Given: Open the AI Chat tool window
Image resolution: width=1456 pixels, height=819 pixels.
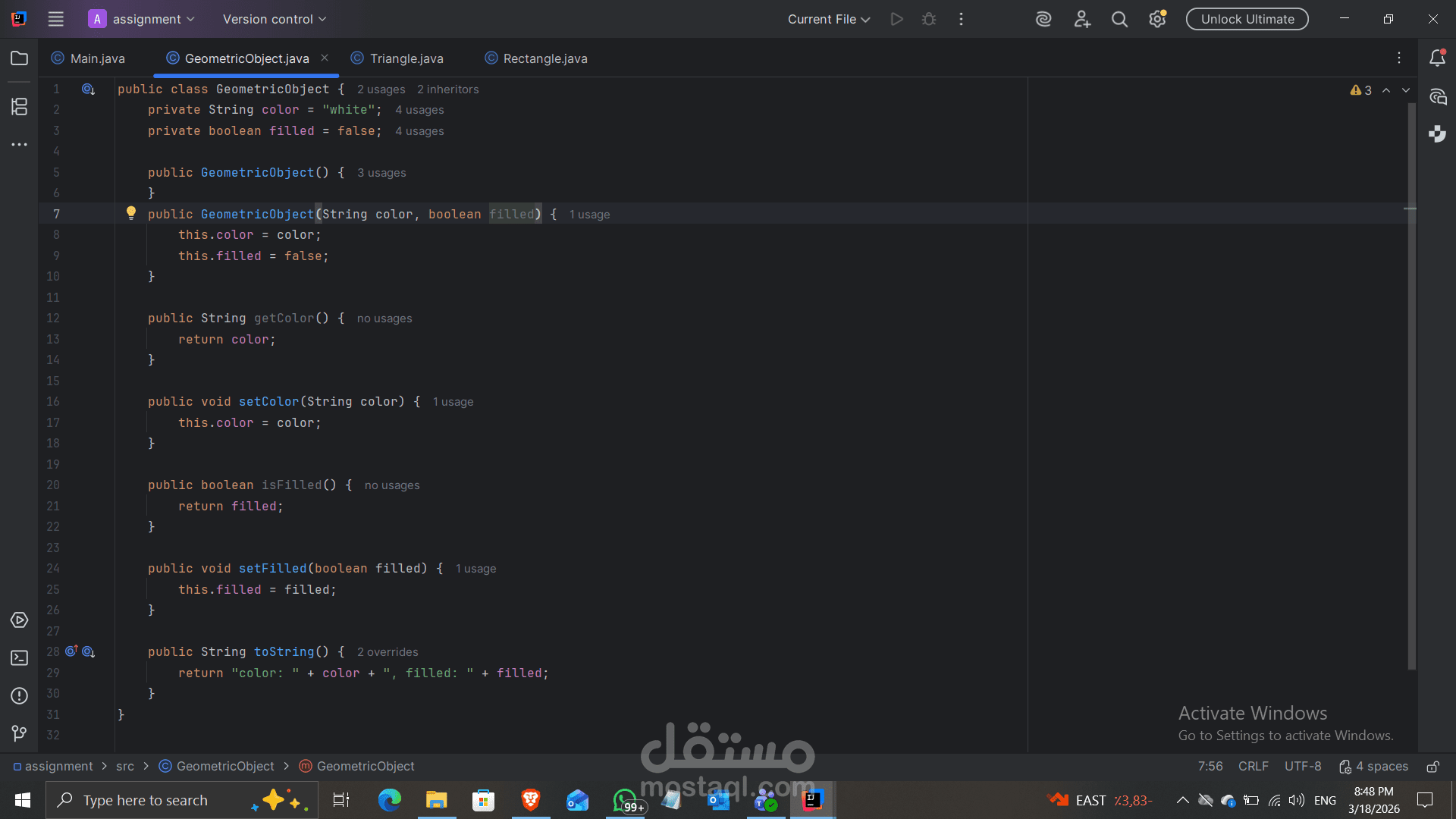Looking at the screenshot, I should (x=1437, y=96).
